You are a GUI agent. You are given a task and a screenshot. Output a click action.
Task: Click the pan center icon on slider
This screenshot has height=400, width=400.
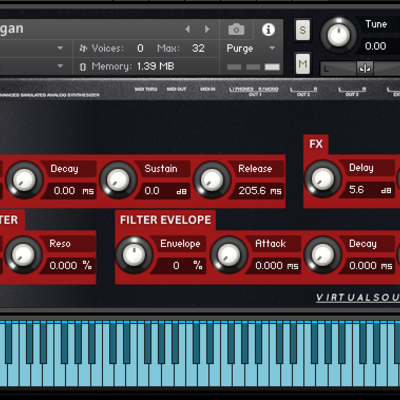pos(365,69)
